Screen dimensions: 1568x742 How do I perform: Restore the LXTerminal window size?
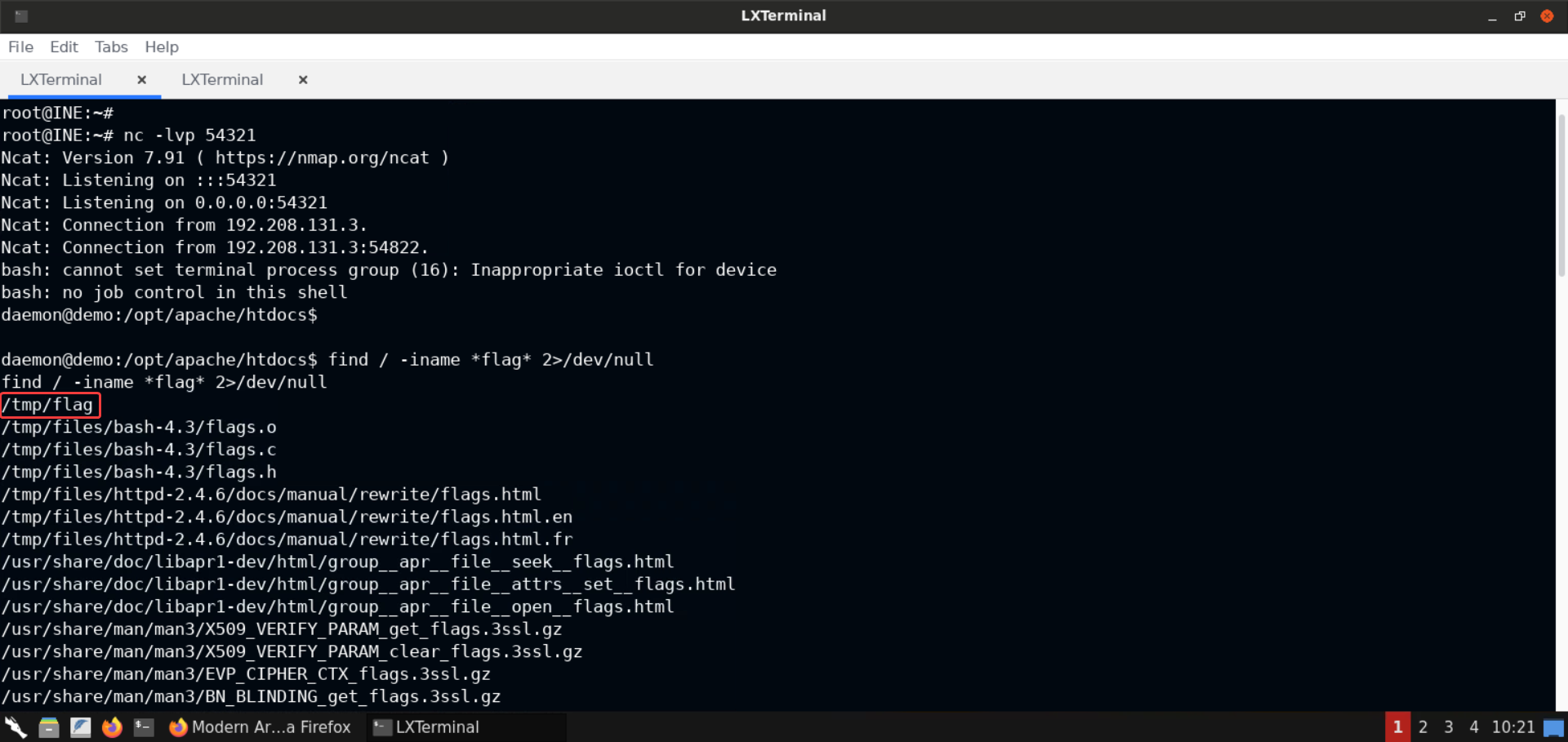click(x=1519, y=16)
